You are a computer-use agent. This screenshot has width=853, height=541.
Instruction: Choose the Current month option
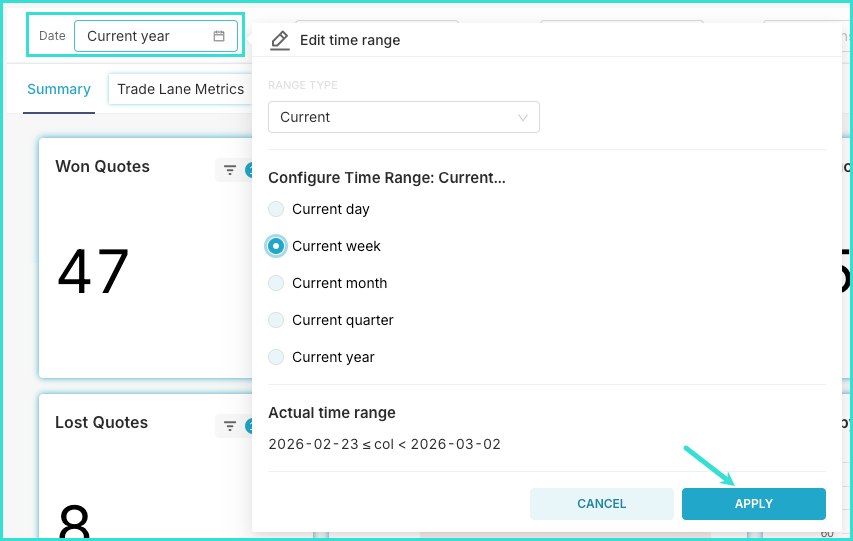276,283
